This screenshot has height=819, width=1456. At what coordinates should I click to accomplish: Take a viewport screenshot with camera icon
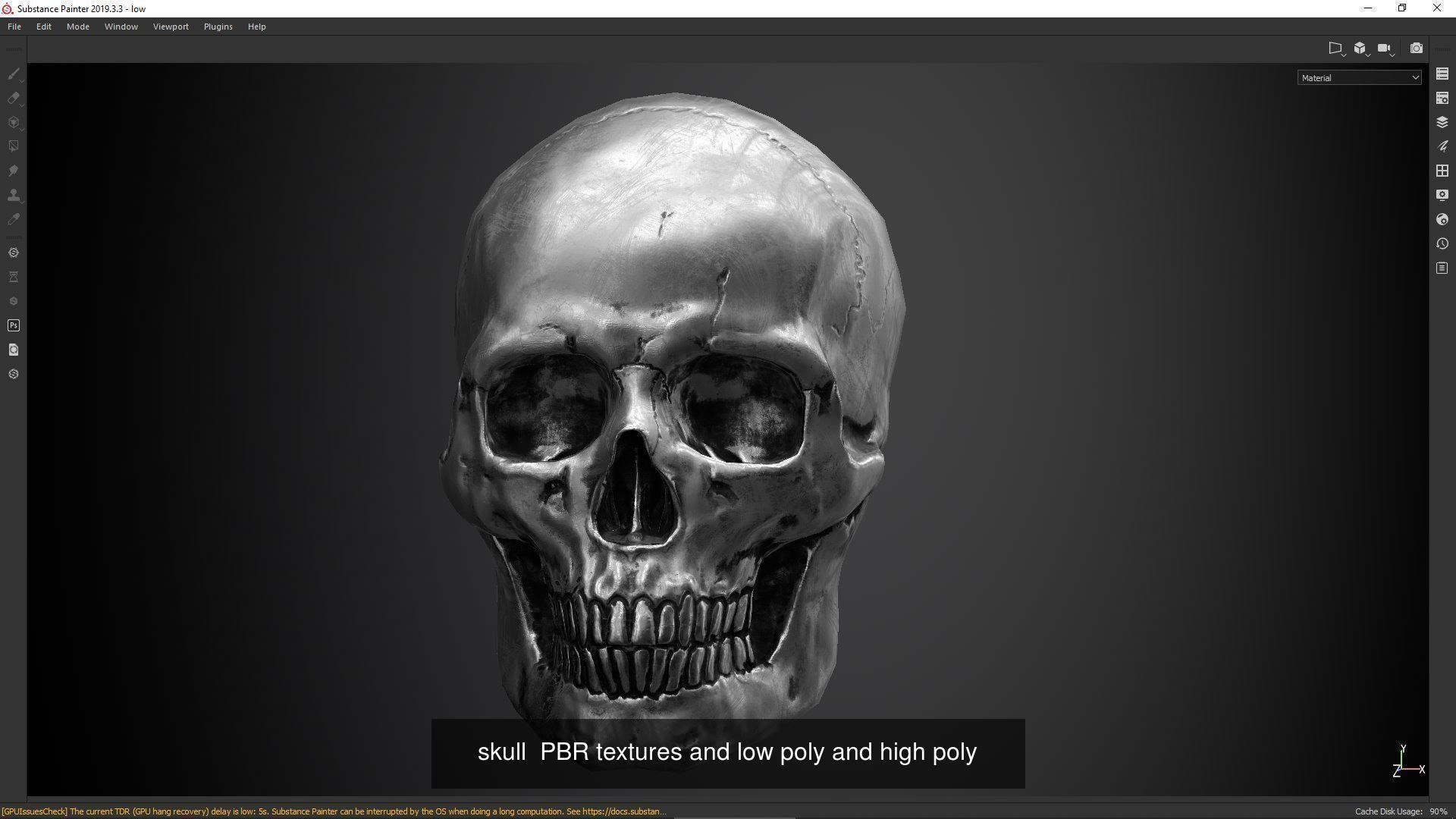coord(1416,49)
